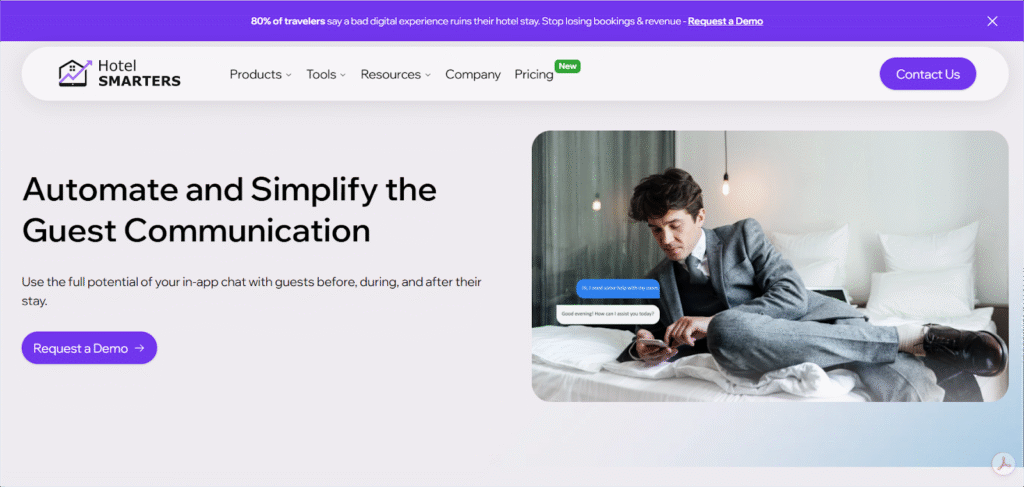Click the Contact Us button
Screen dimensions: 1024x487
927,74
